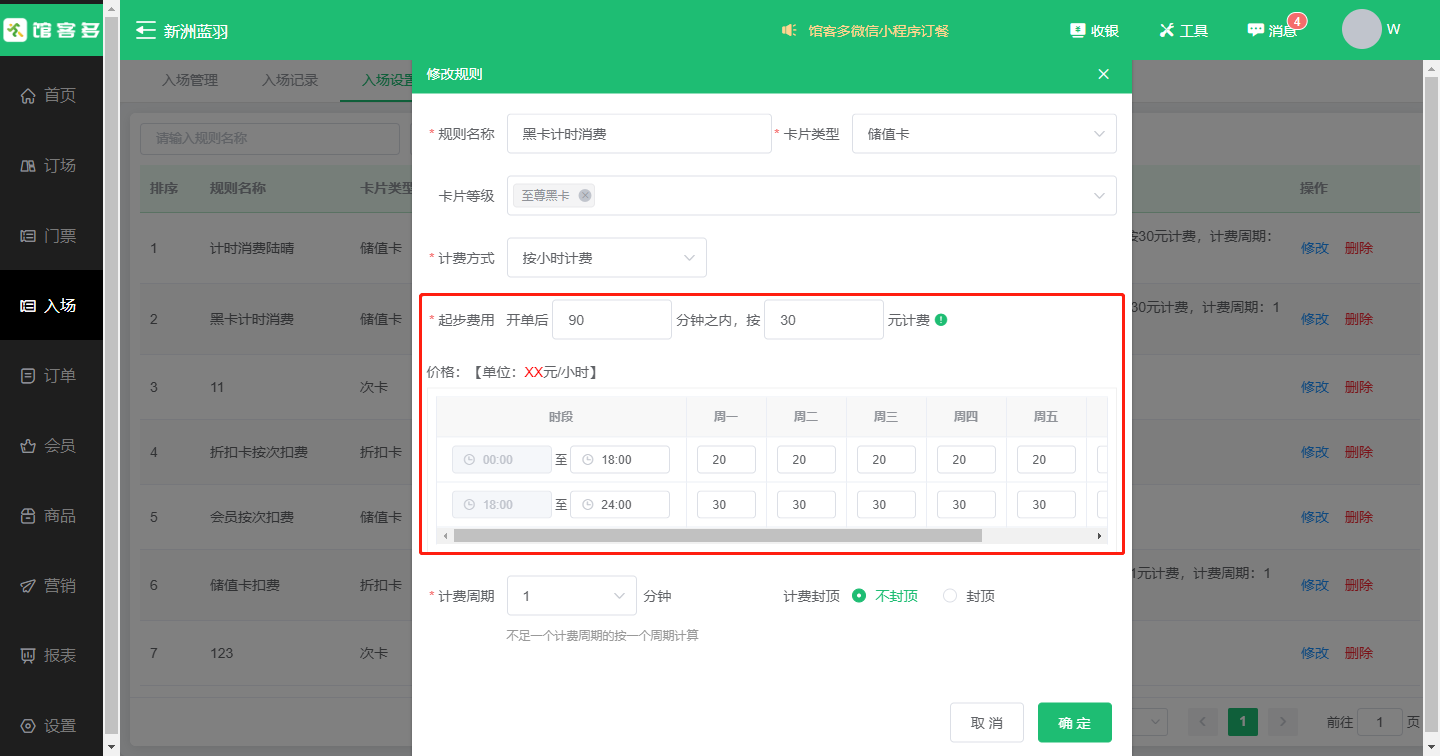Remove the 至尊黑卡 tag via its x icon
The image size is (1440, 756).
pyautogui.click(x=585, y=195)
